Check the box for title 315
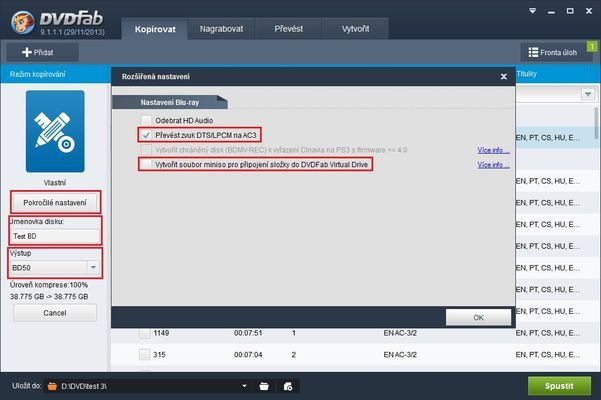Screen dimensions: 601x400 (x=145, y=355)
